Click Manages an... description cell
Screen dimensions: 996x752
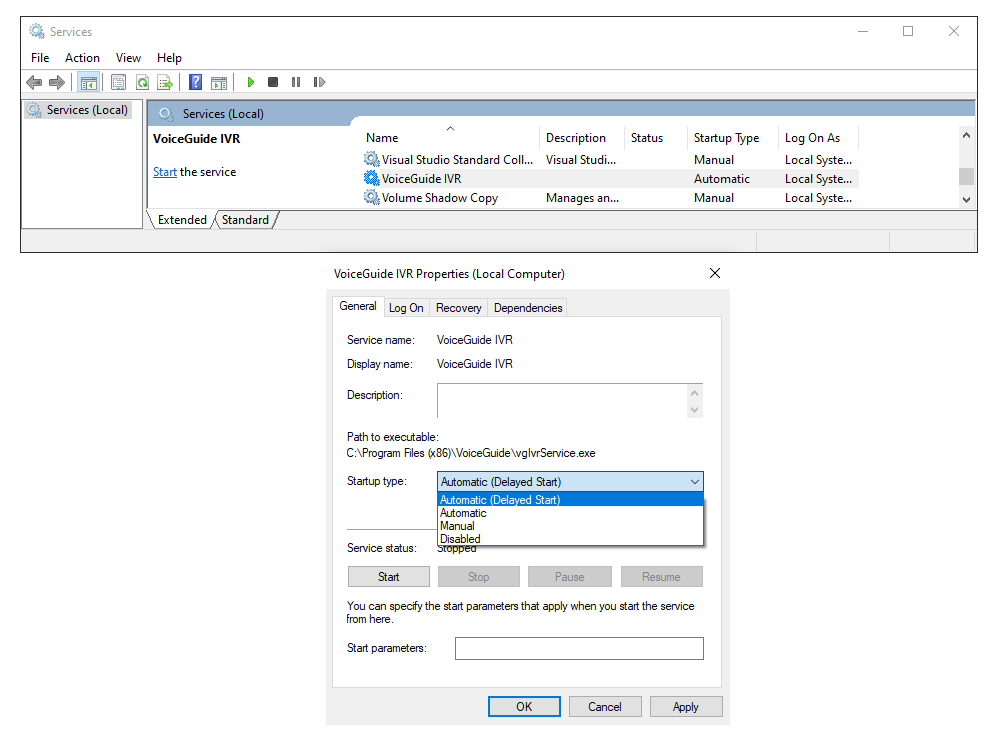582,198
